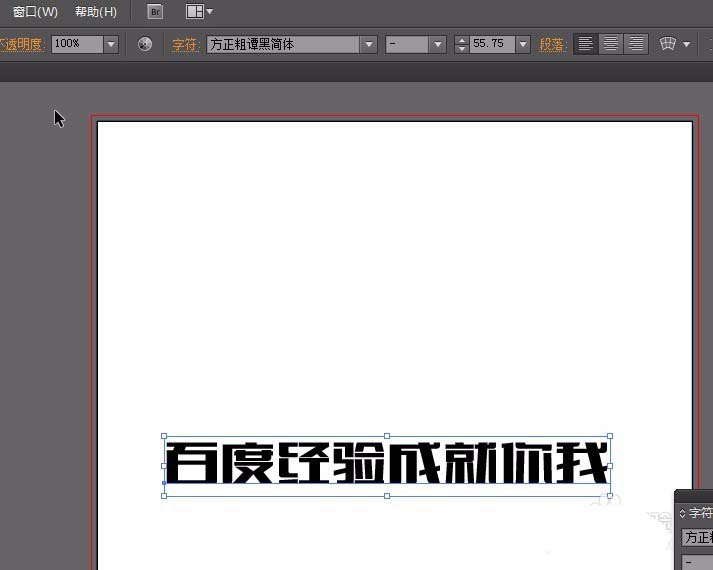Click top-left selection handle of text box
The image size is (713, 570).
pyautogui.click(x=164, y=436)
